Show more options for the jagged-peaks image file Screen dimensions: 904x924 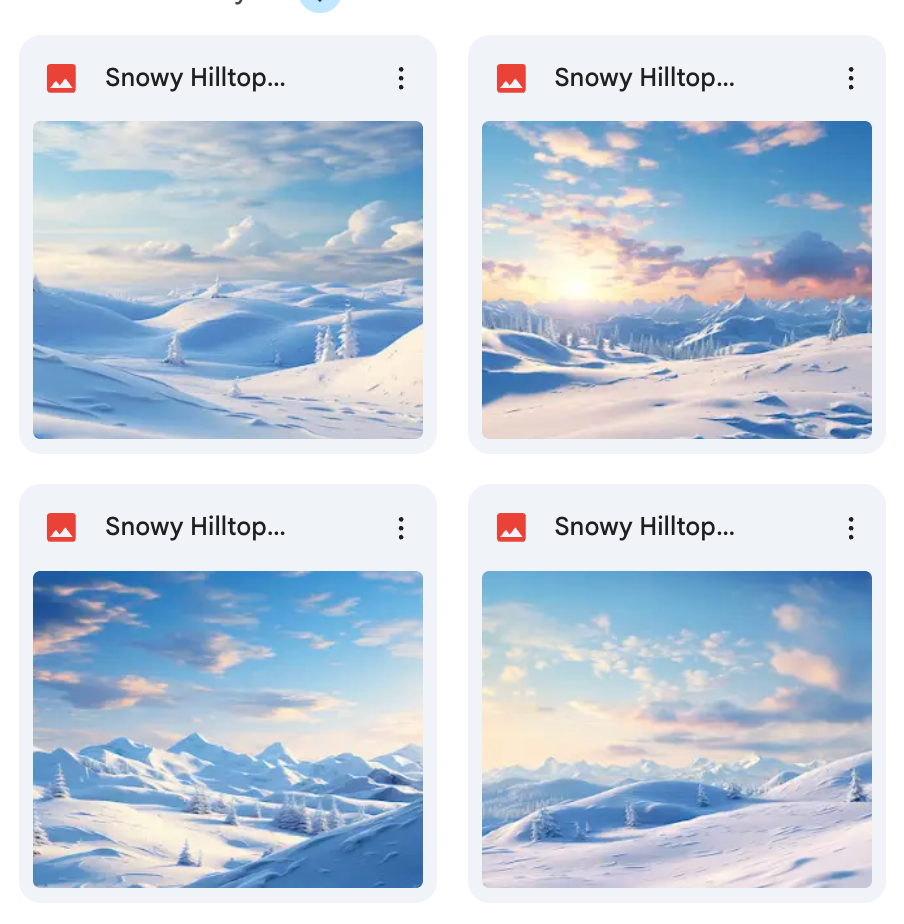(x=401, y=528)
